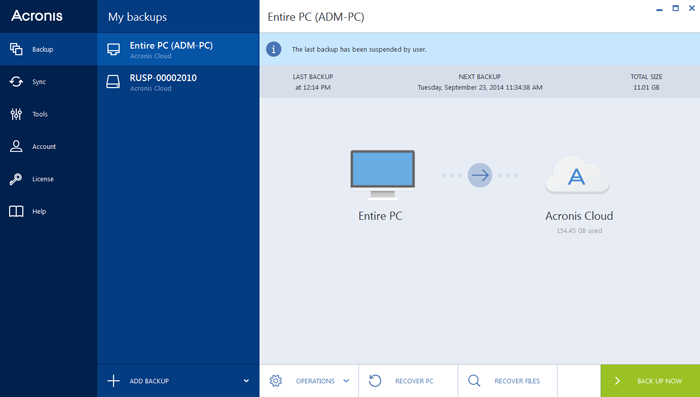The width and height of the screenshot is (700, 397).
Task: Click the '154.45 GB used' text
Action: (579, 231)
